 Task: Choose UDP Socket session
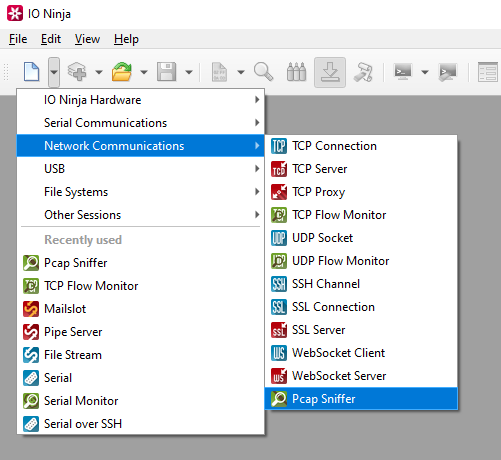click(361, 238)
